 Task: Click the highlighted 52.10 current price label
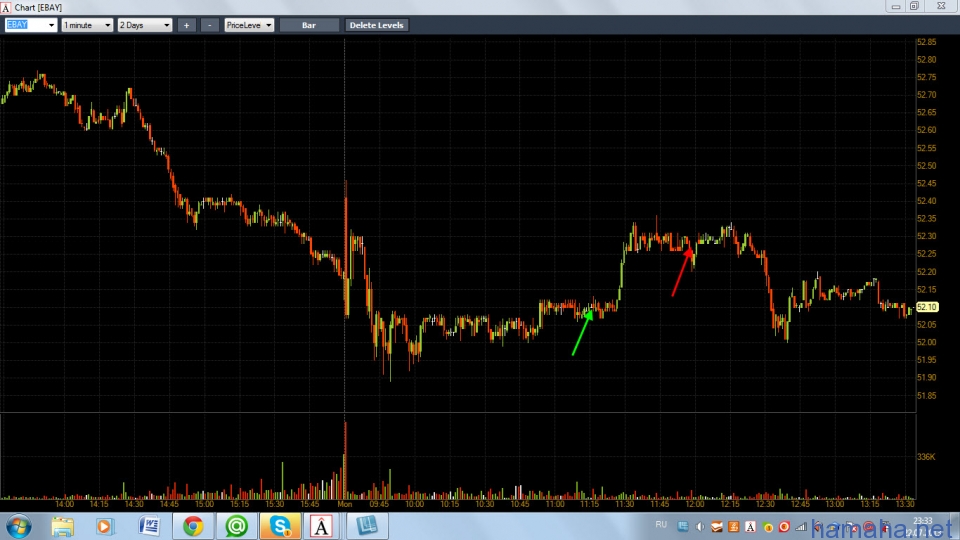(927, 307)
